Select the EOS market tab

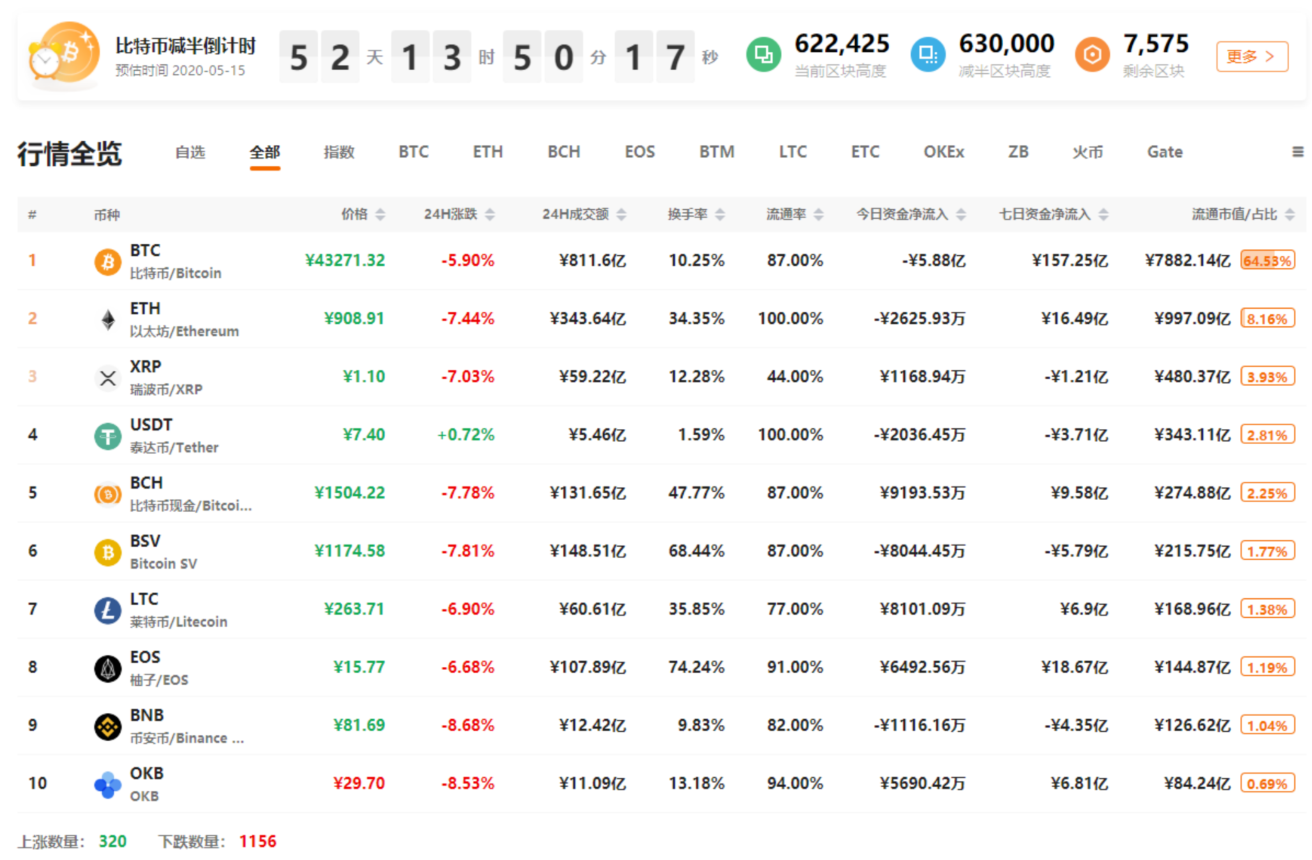click(640, 152)
